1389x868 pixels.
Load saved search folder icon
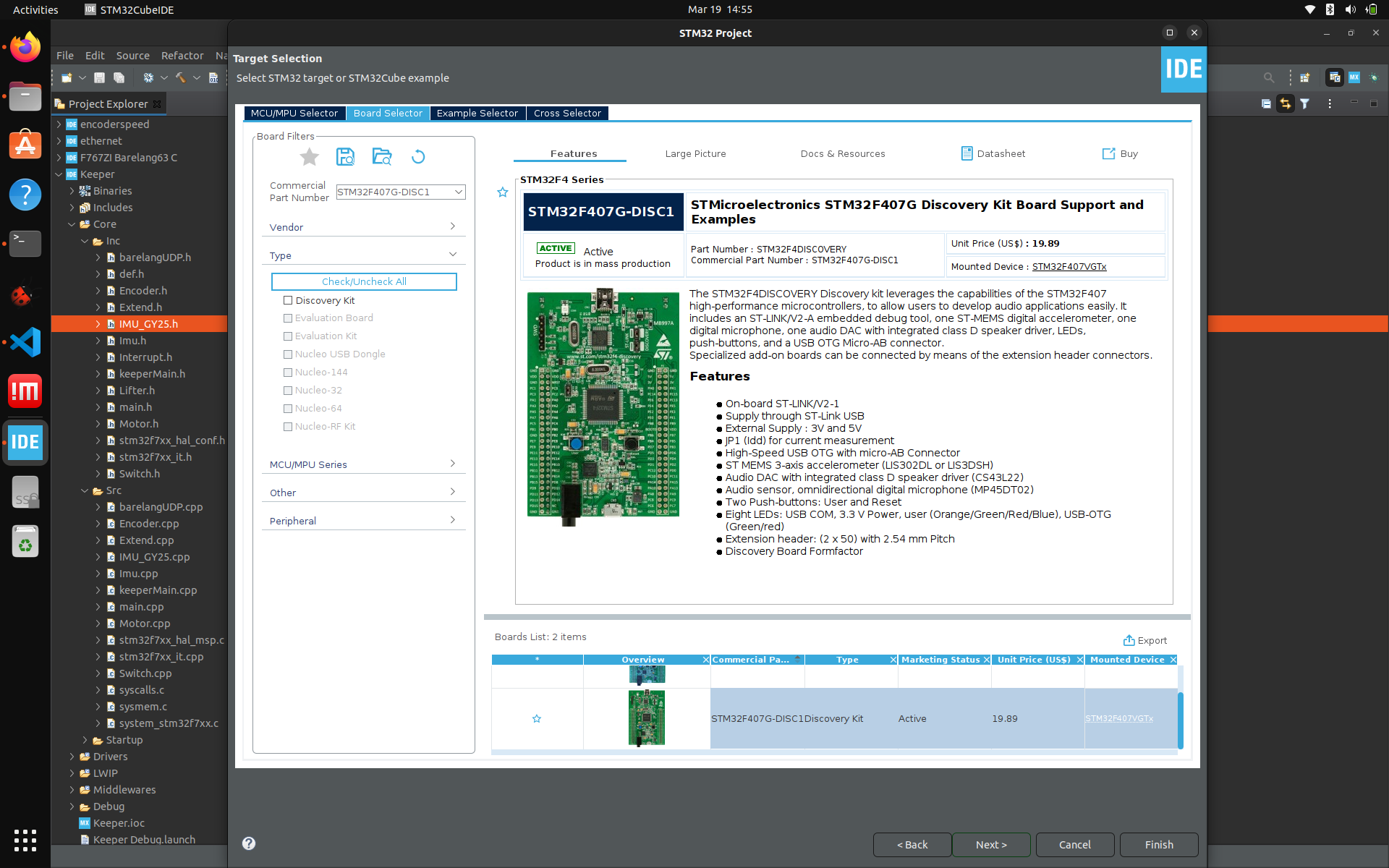coord(382,156)
